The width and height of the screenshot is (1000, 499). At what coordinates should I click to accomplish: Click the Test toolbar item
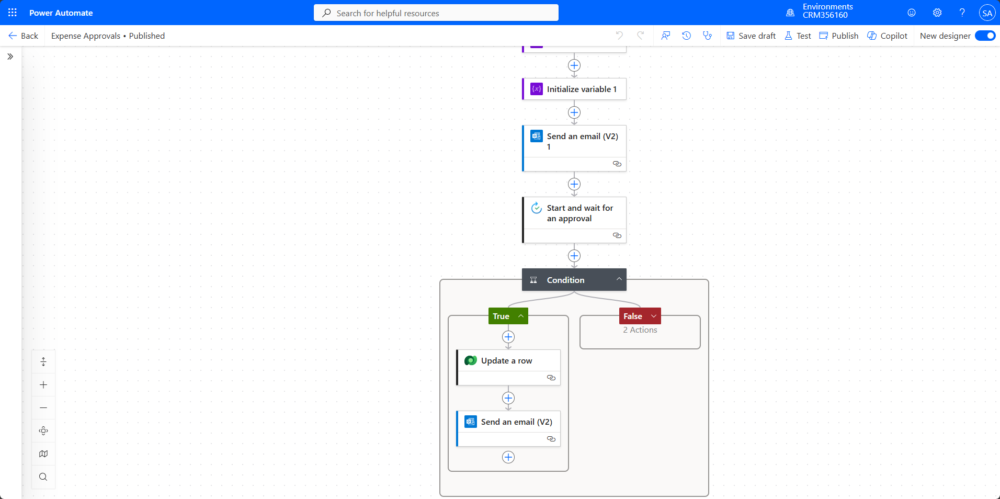(x=797, y=36)
